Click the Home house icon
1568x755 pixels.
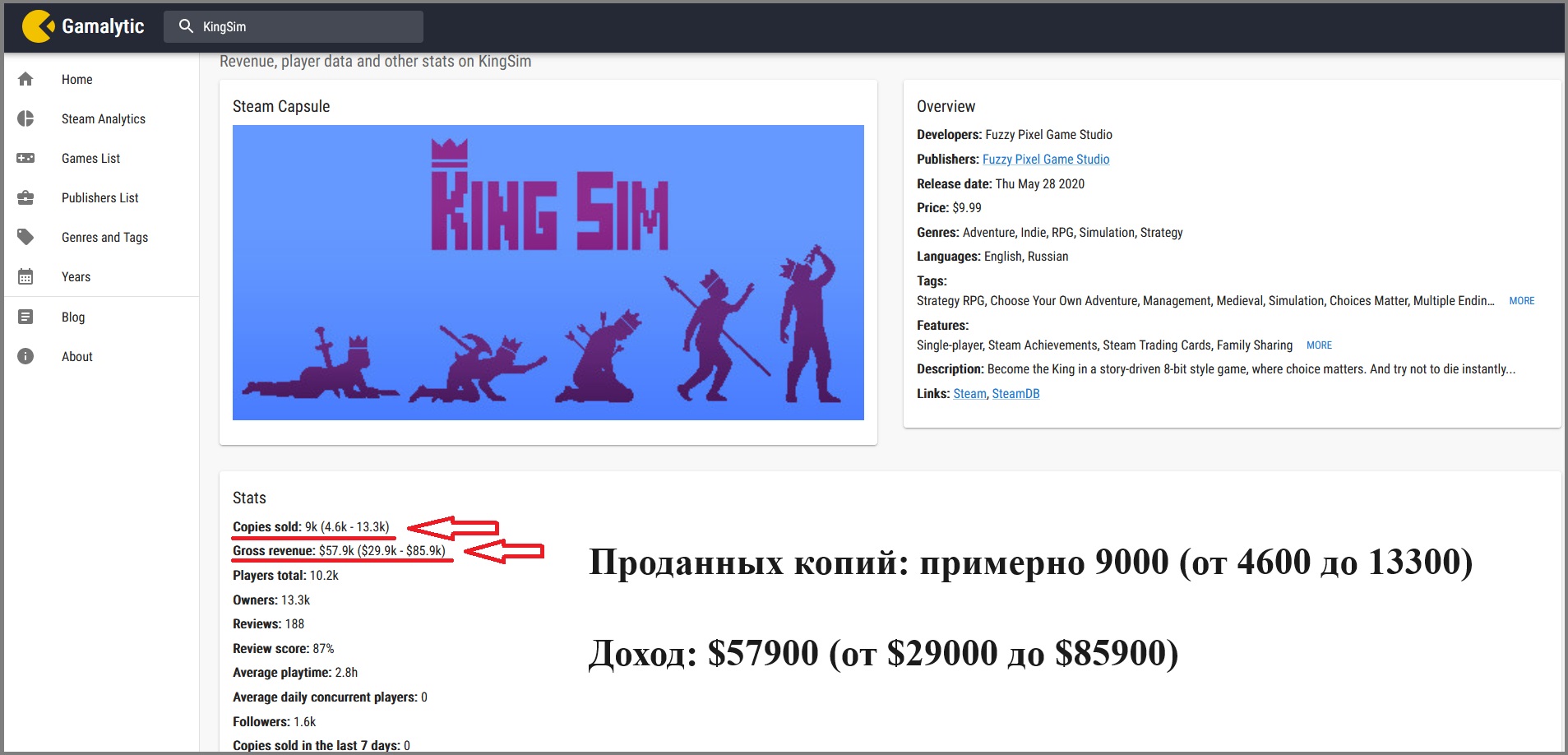click(x=25, y=79)
